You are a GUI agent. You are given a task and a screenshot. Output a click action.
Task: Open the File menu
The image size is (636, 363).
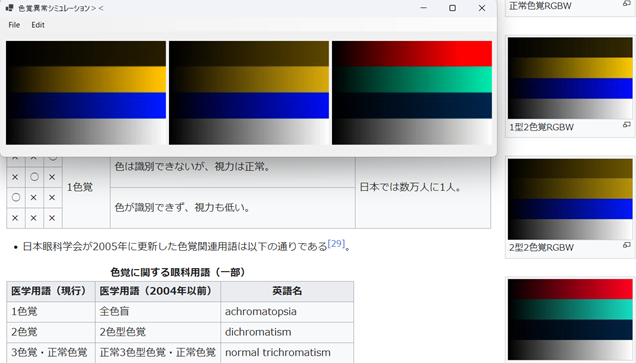(14, 25)
